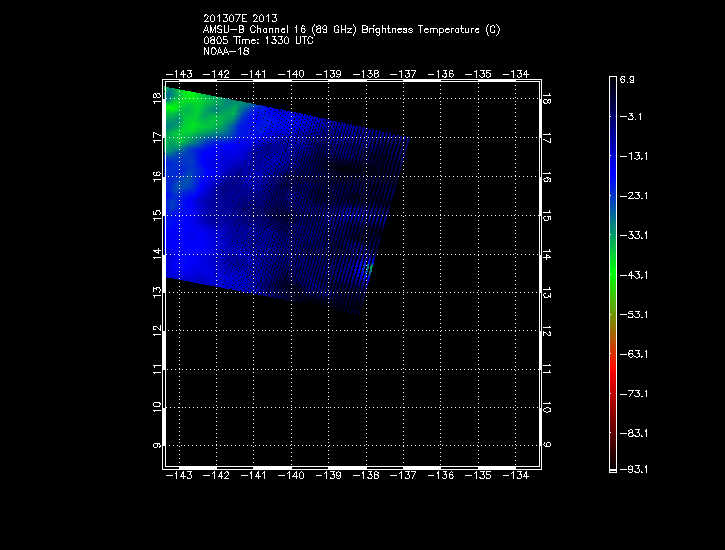The height and width of the screenshot is (550, 725).
Task: Click the AMSU-B Channel 16 title line
Action: [351, 29]
